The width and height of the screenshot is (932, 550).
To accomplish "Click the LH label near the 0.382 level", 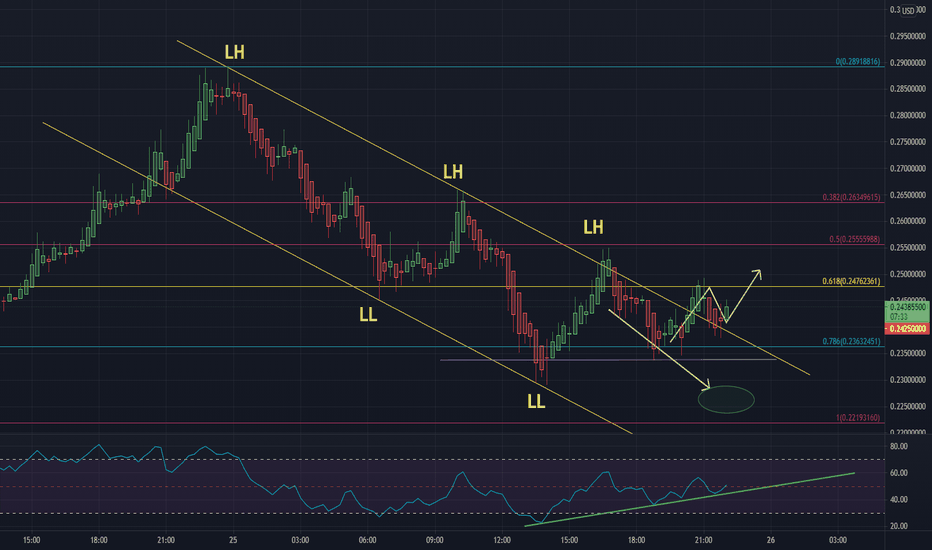I will (x=453, y=172).
